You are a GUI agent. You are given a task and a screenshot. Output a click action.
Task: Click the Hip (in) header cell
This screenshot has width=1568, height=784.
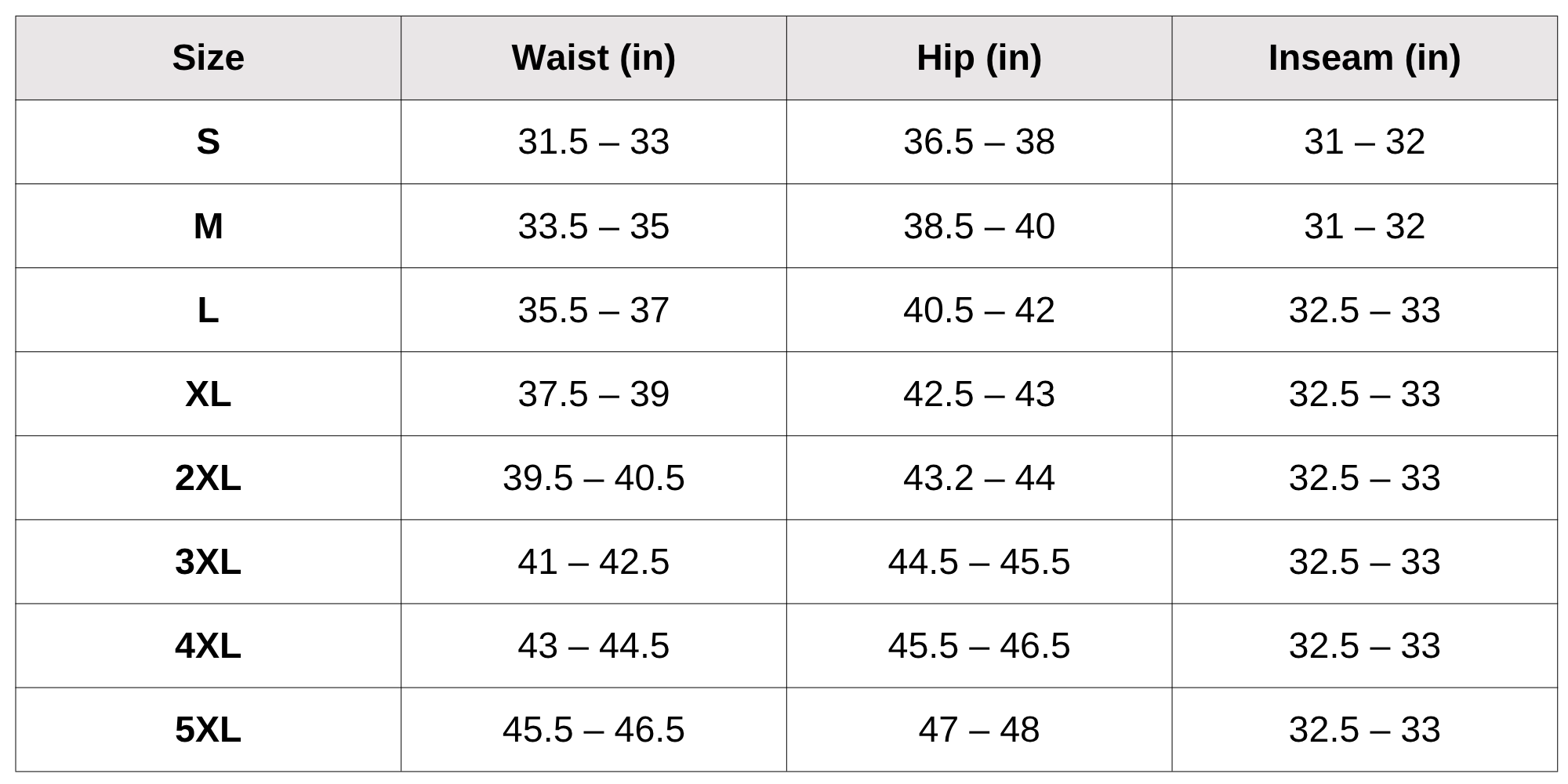pos(978,58)
